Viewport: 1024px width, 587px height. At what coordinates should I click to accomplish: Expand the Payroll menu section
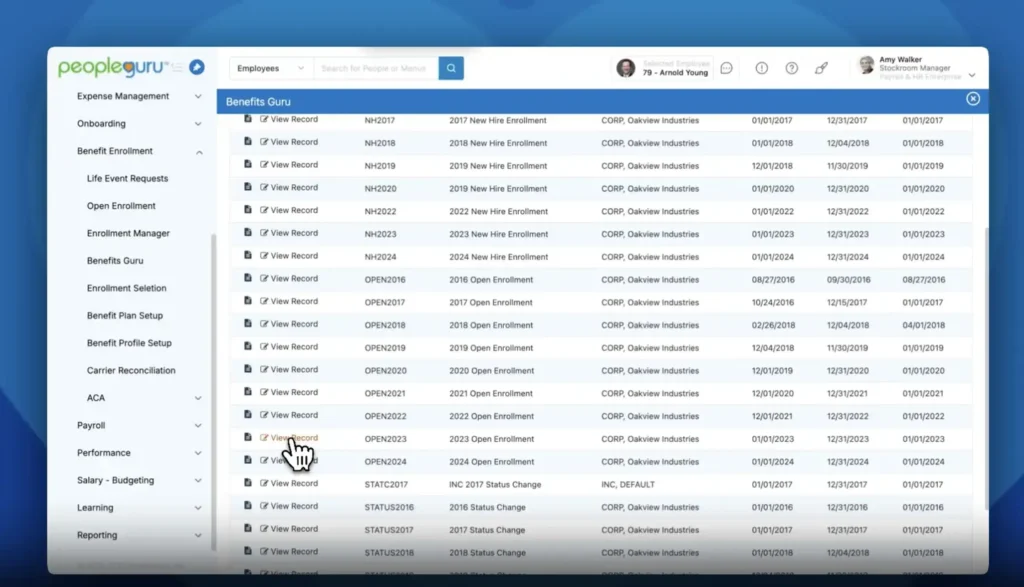(x=198, y=426)
